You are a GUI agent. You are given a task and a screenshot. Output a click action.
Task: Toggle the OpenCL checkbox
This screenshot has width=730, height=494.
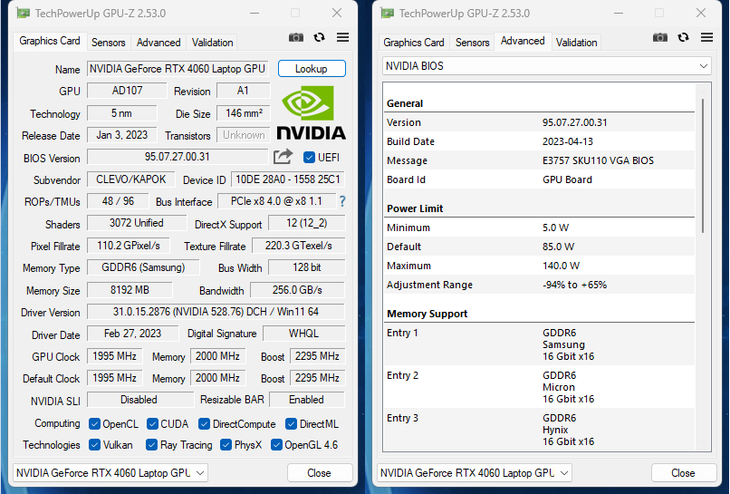(95, 424)
